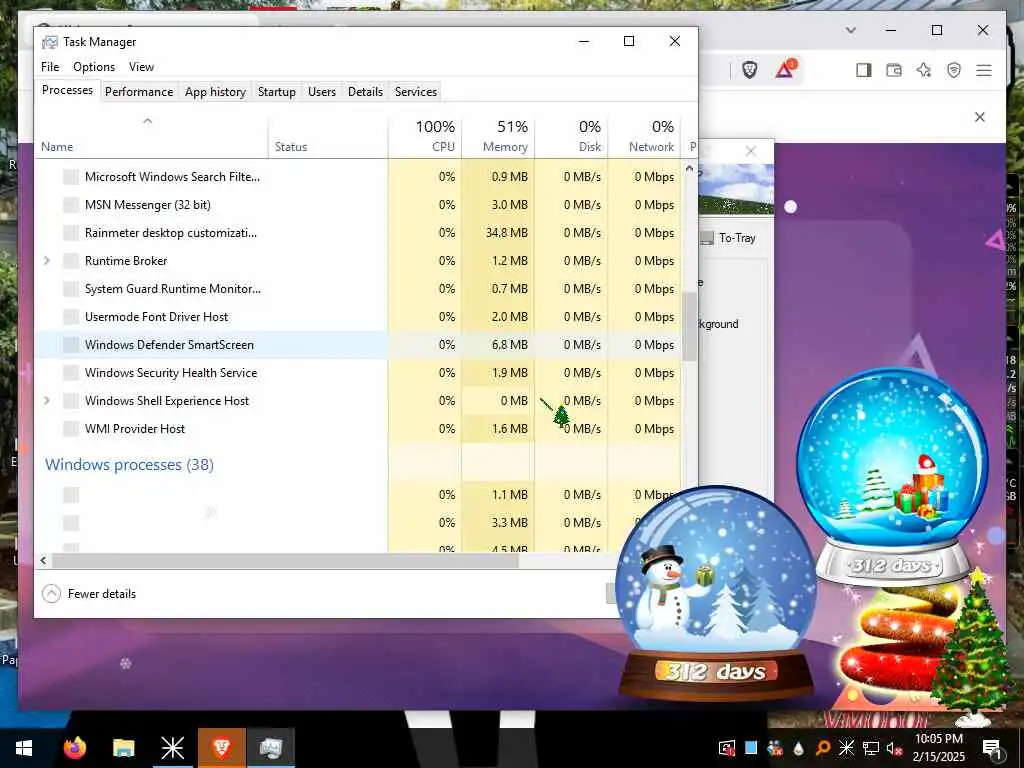
Task: Sort by the Status column header
Action: [x=328, y=136]
